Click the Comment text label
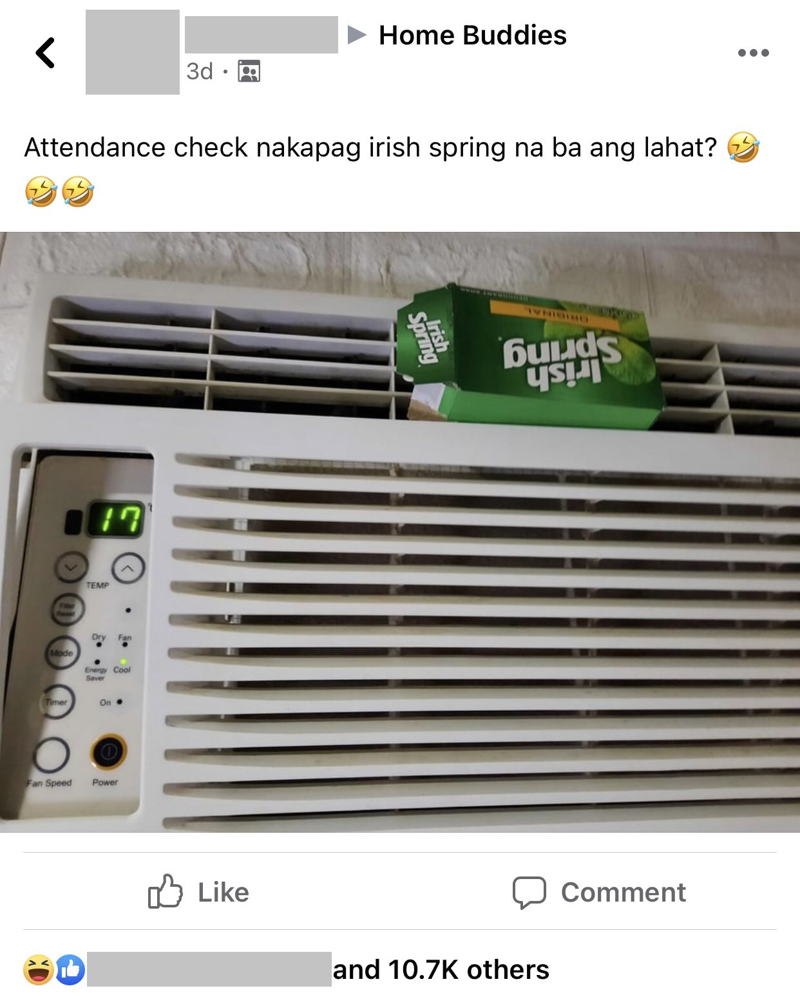The height and width of the screenshot is (1004, 800). pos(623,892)
